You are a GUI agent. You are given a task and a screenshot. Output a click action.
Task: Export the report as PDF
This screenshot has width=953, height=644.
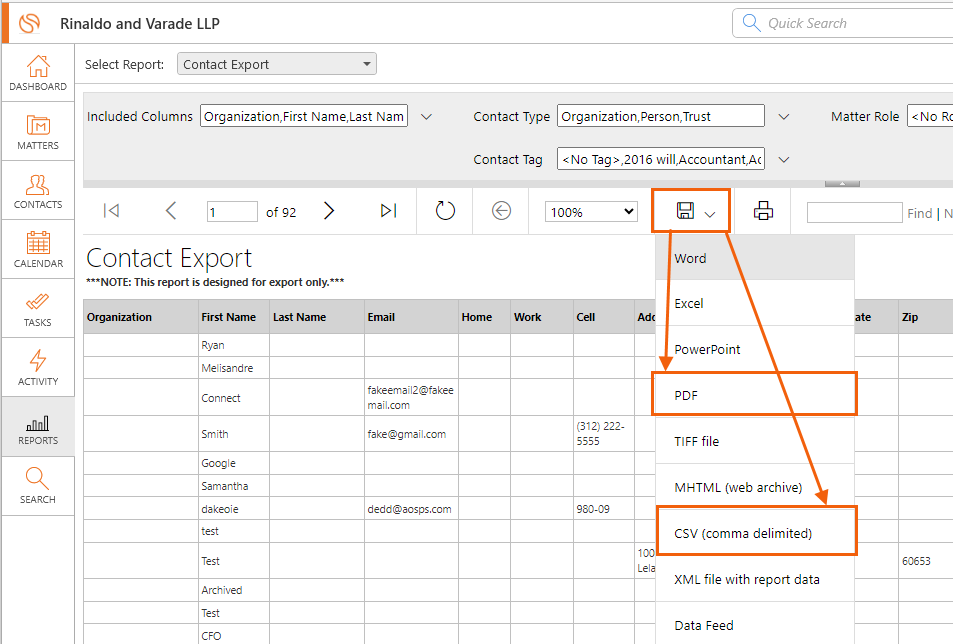(x=755, y=395)
